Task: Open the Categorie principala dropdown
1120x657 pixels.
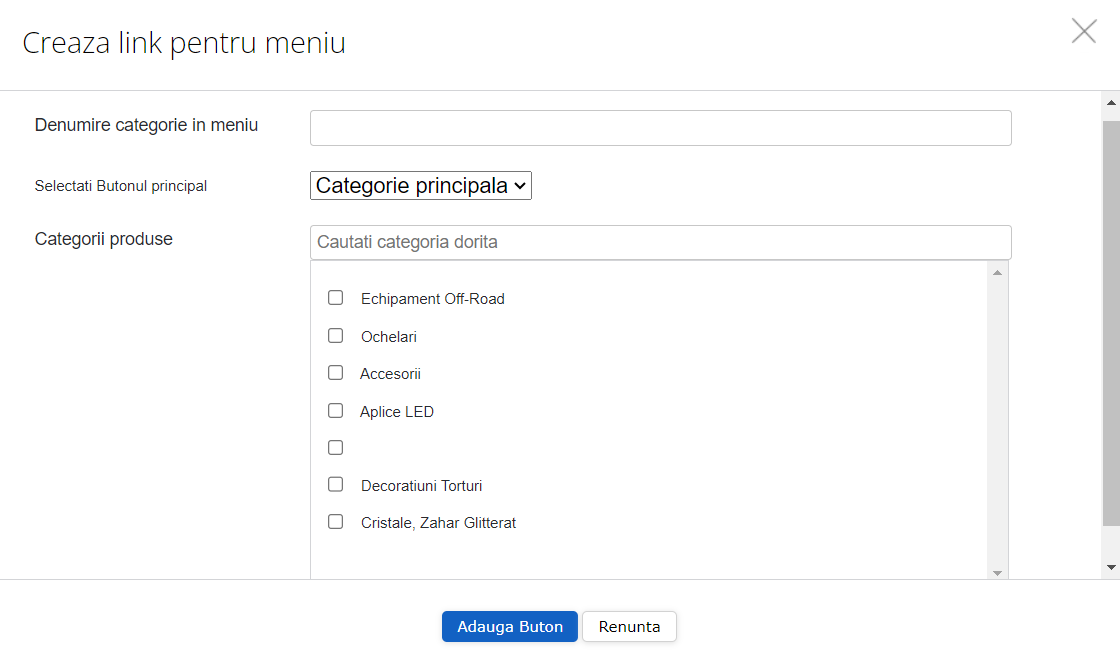Action: 420,185
